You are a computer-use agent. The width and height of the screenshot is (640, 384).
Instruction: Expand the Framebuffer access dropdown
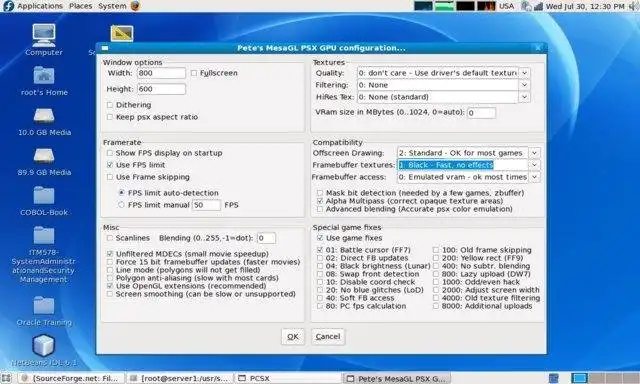tap(534, 177)
